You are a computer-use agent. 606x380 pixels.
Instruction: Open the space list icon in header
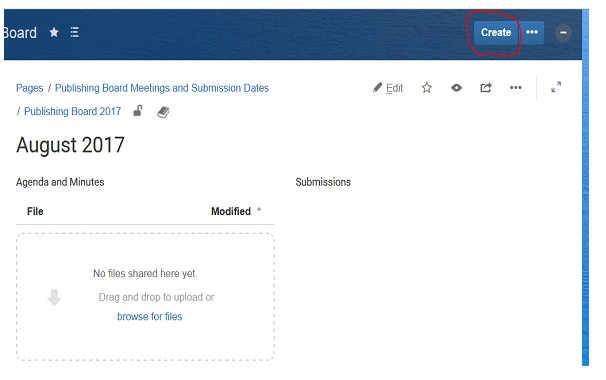coord(75,32)
